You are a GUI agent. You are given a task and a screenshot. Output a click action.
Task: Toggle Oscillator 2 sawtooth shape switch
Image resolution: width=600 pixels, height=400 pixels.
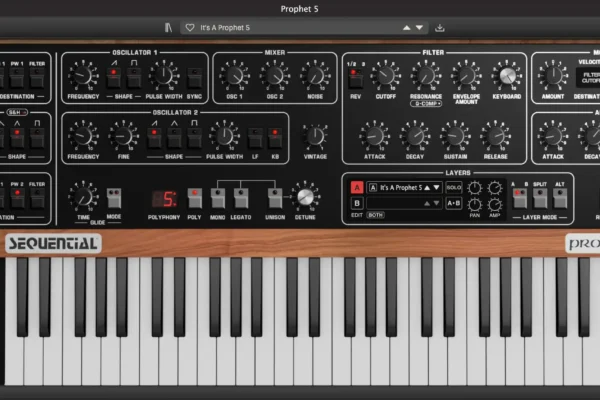coord(154,138)
